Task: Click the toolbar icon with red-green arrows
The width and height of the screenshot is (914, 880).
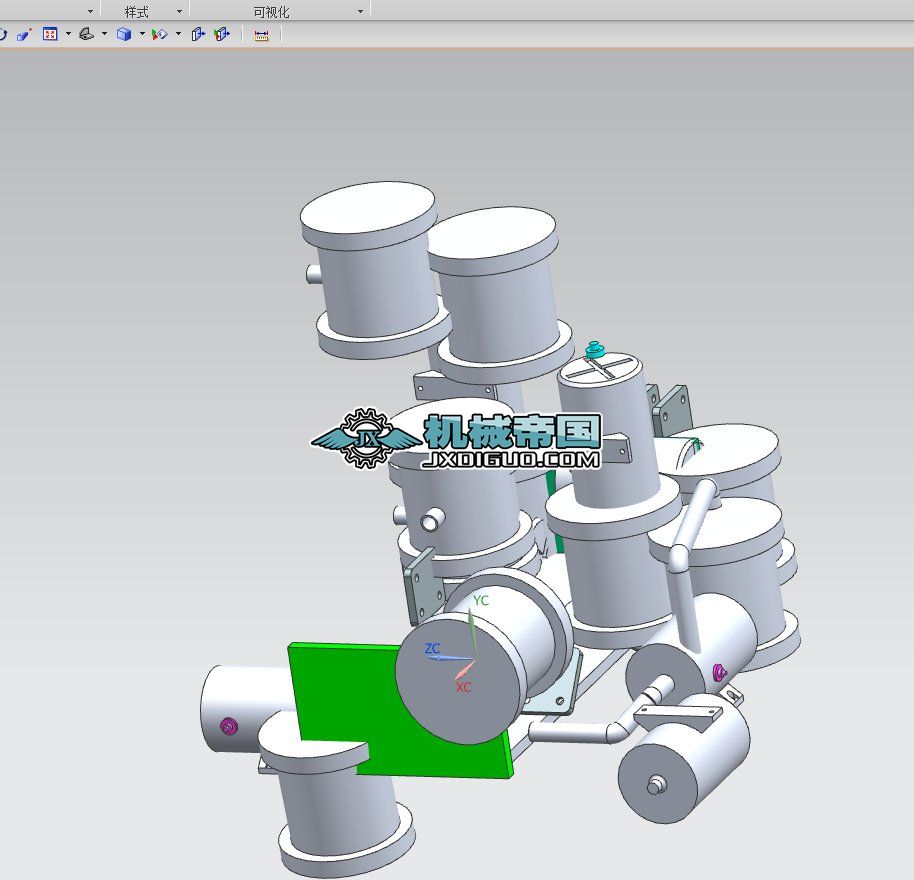Action: pyautogui.click(x=159, y=34)
